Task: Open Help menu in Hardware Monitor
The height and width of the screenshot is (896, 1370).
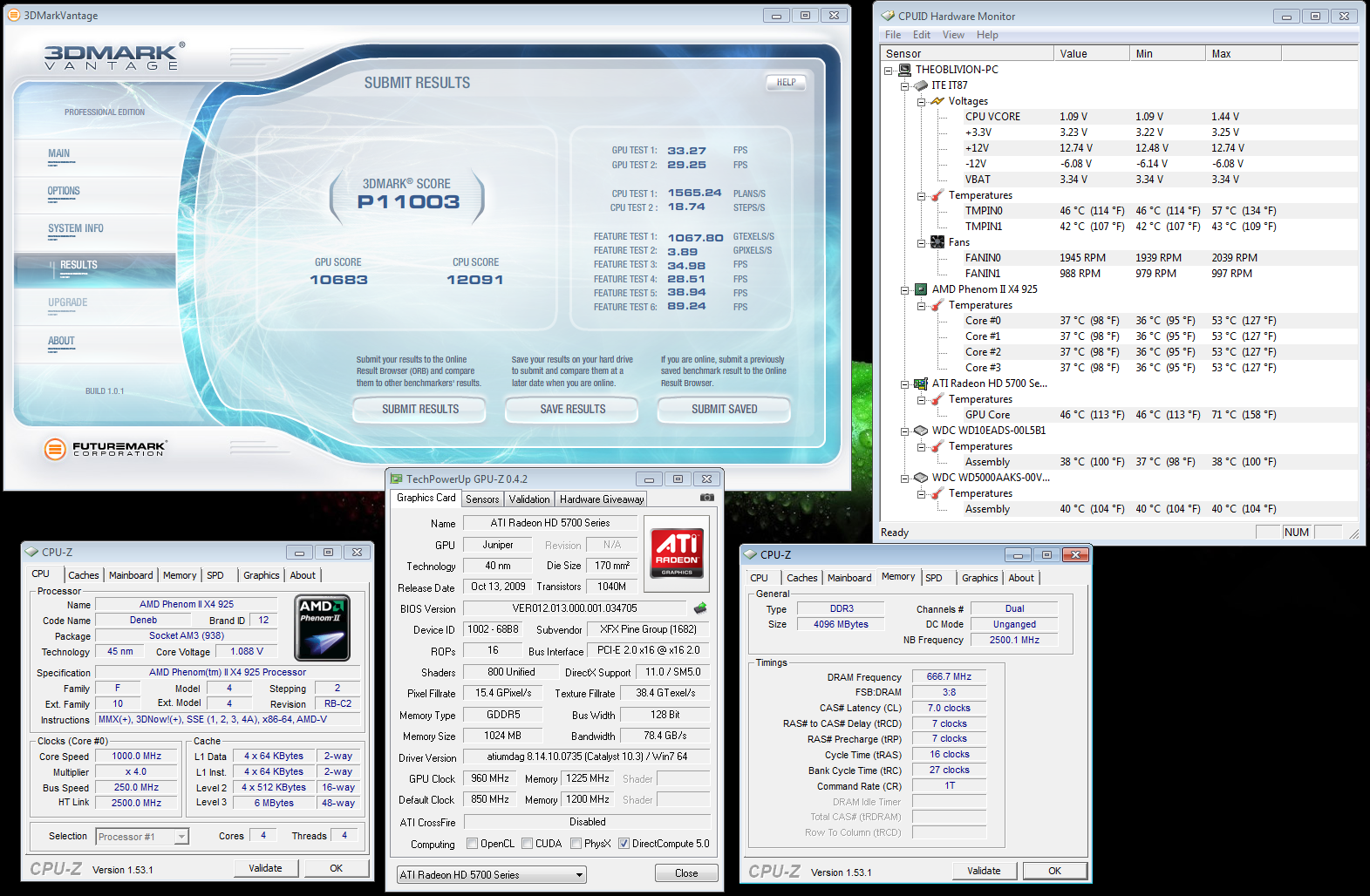Action: (x=987, y=35)
